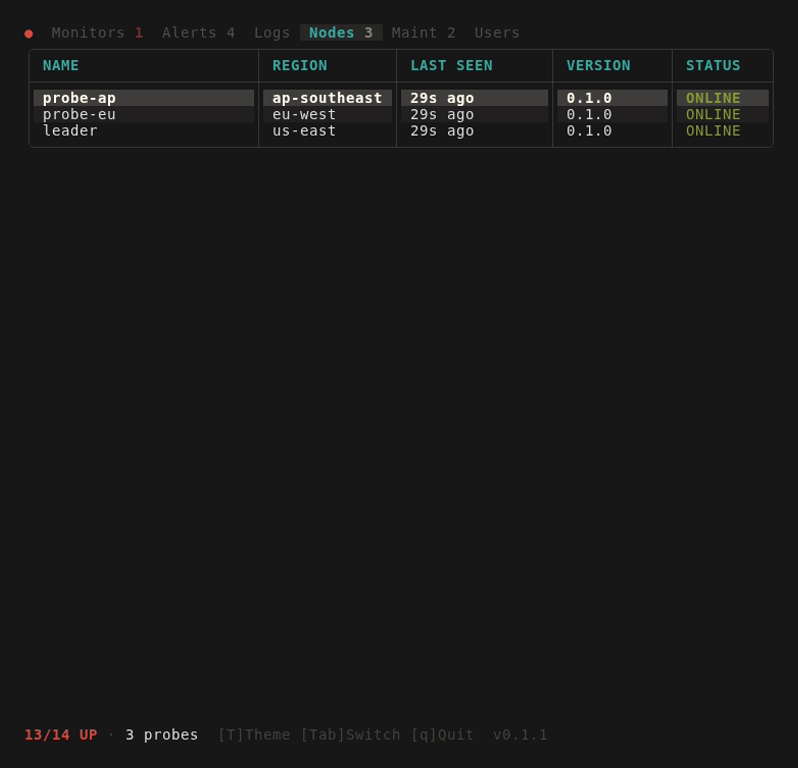Select the probe-eu node row
The height and width of the screenshot is (768, 798).
401,114
